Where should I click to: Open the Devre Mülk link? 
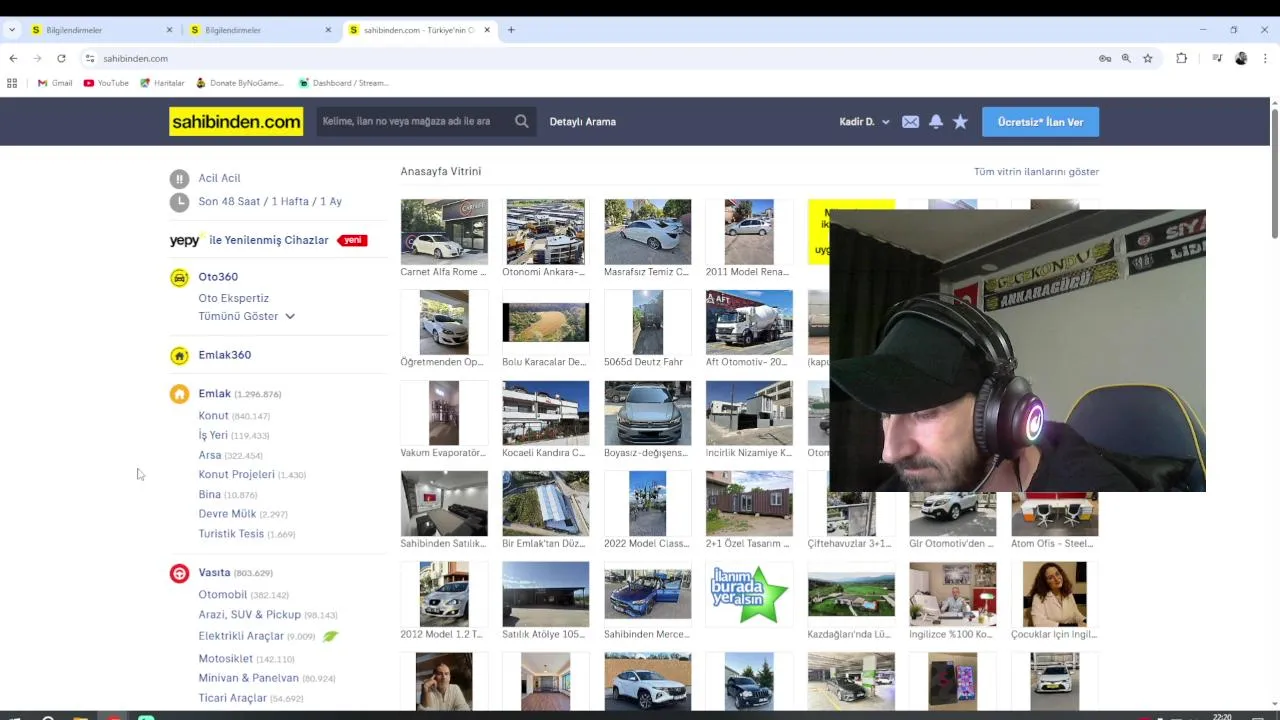[x=227, y=514]
